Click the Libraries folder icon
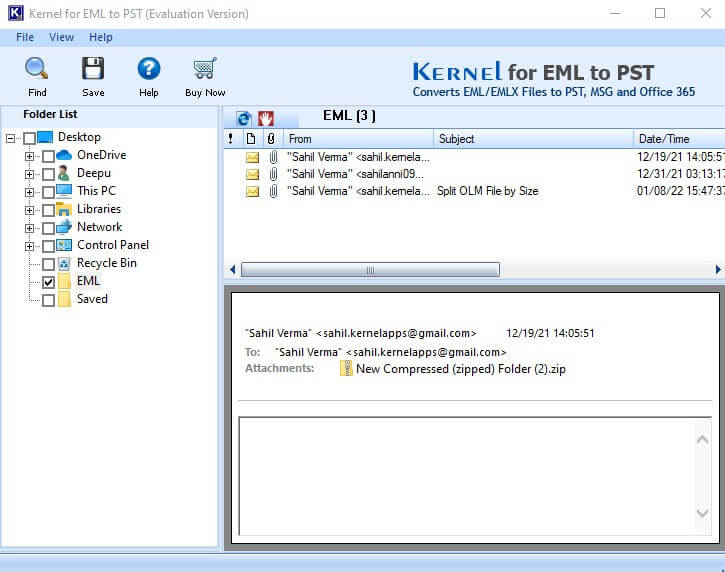 (64, 209)
